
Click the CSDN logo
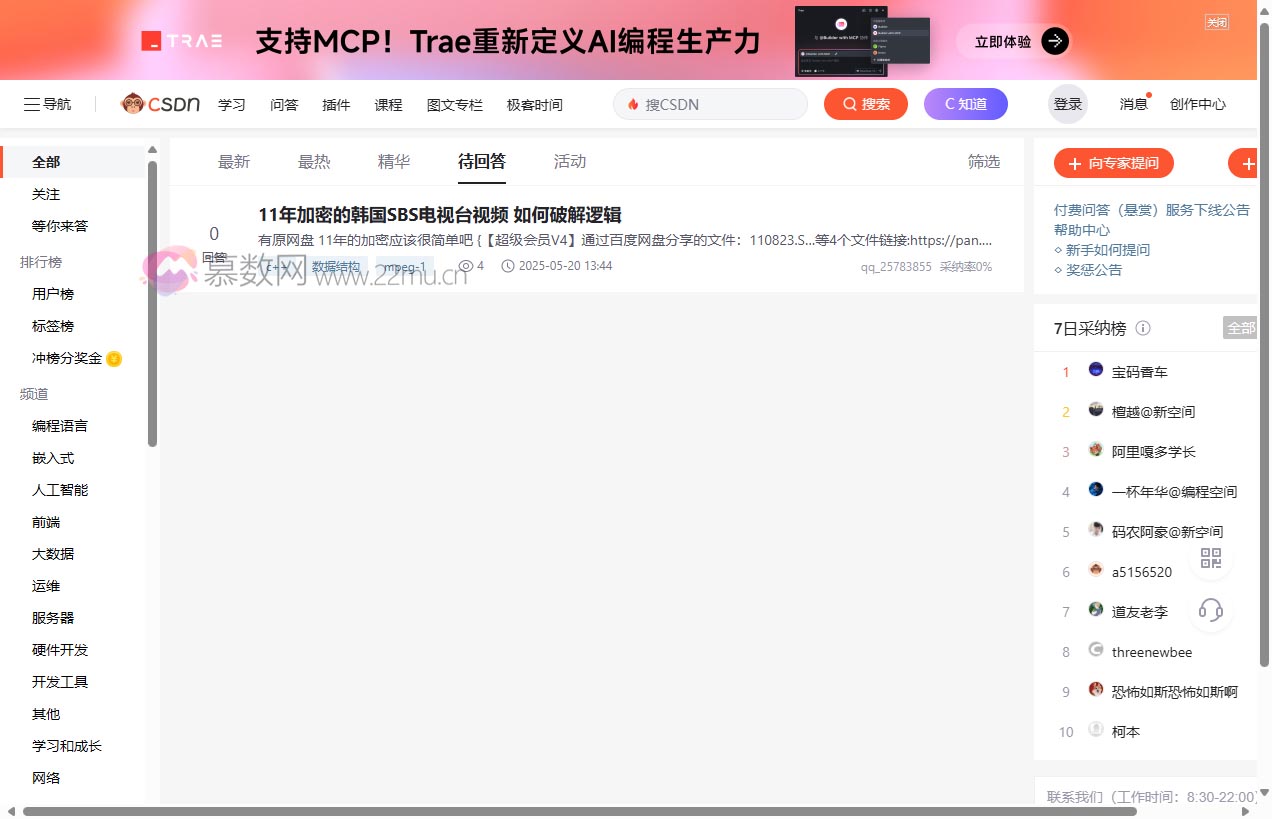(160, 103)
